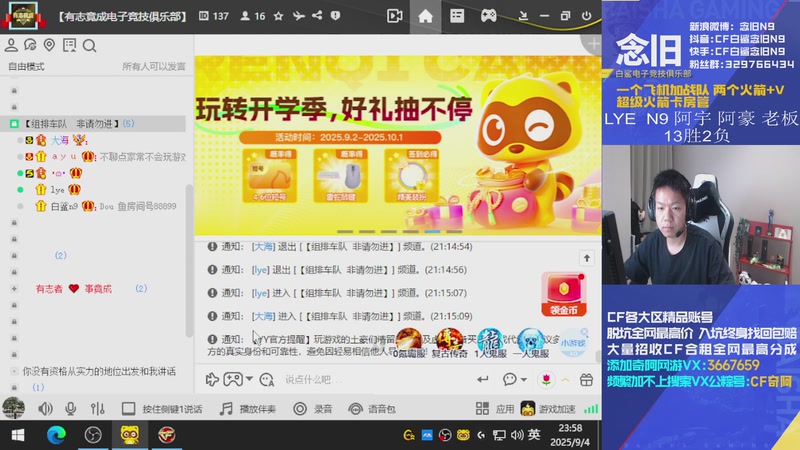
Task: Open channel 你没有资格从实力的地位出发和我讲话
Action: pos(99,371)
